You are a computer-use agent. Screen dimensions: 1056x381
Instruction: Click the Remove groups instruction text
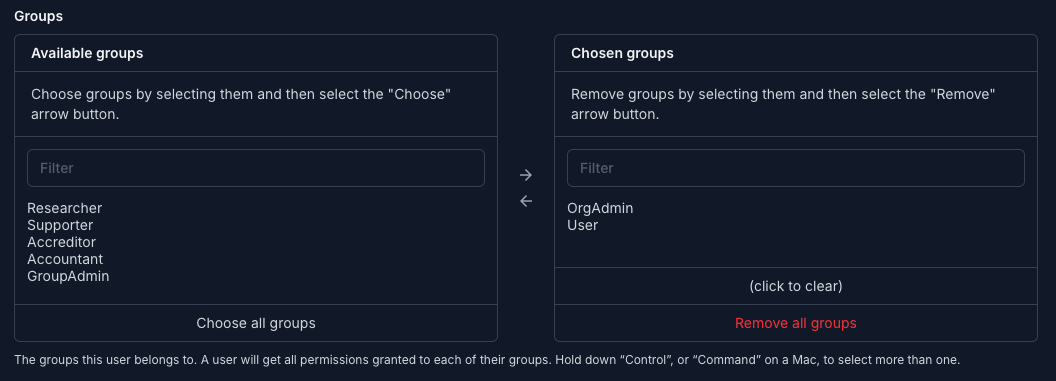783,104
